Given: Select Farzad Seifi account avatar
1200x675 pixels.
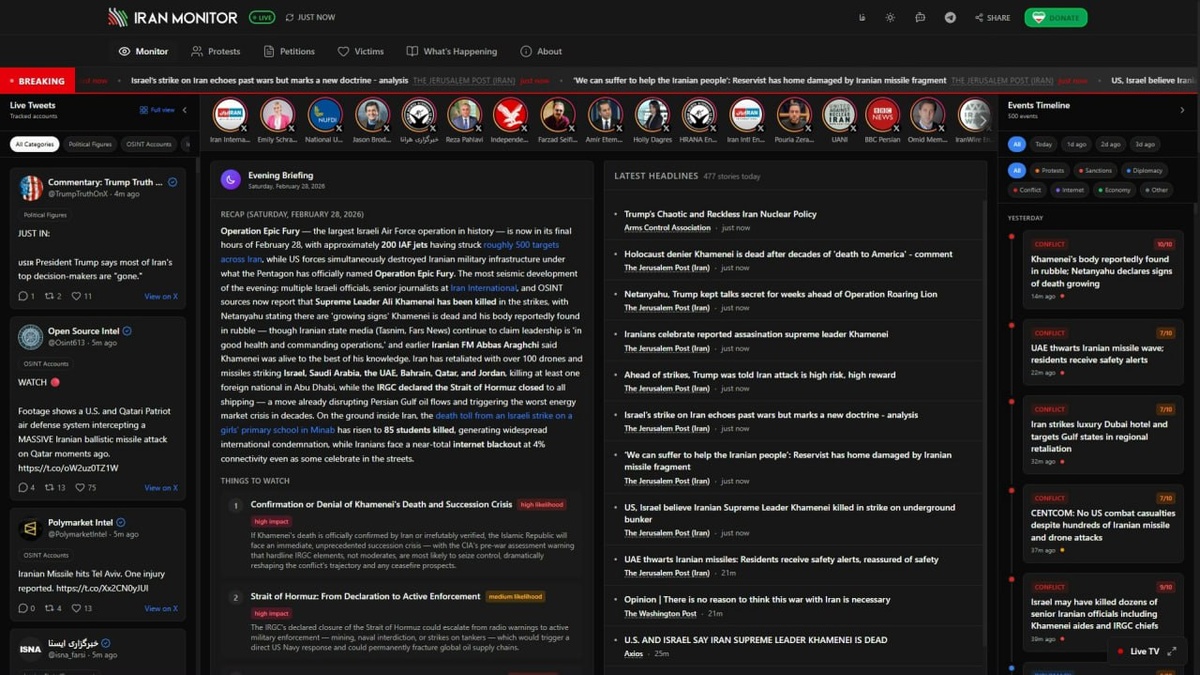Looking at the screenshot, I should [x=557, y=116].
